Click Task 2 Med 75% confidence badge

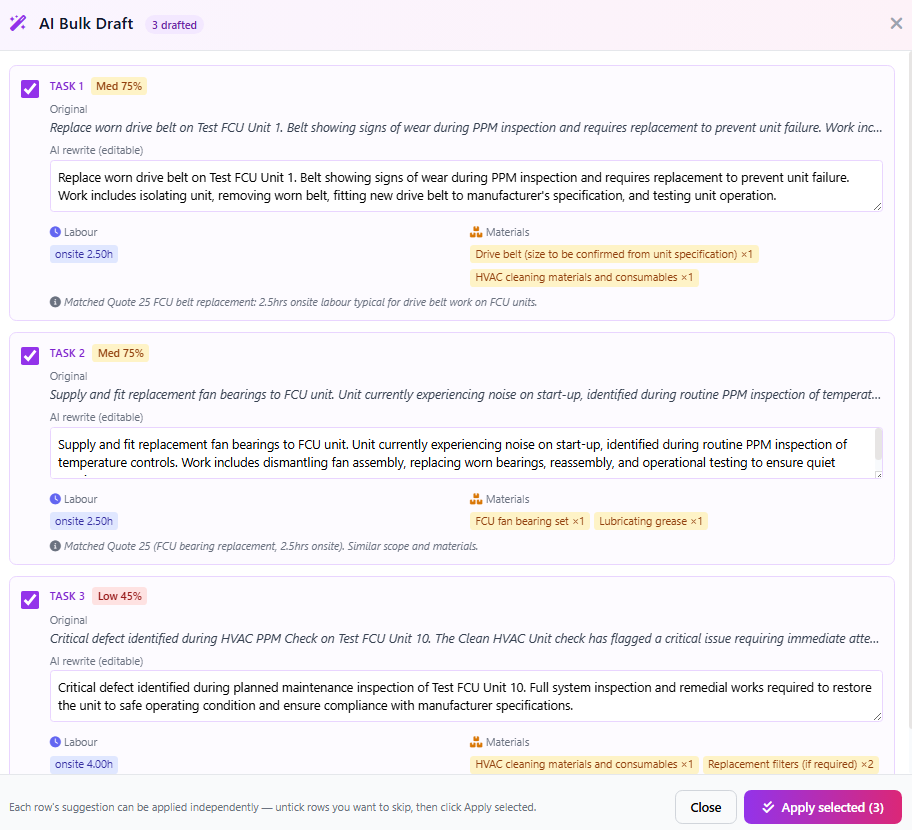coord(120,353)
